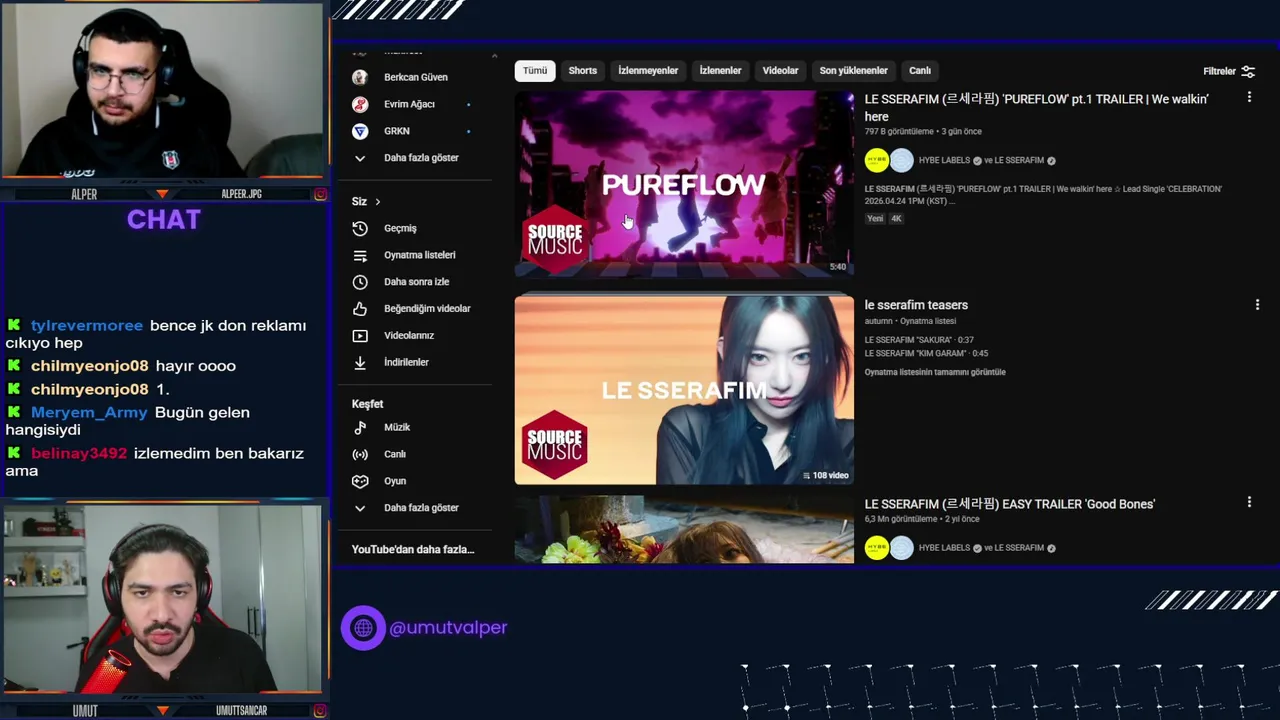Select Müzik note icon under Keşfet
The height and width of the screenshot is (720, 1280).
[360, 427]
